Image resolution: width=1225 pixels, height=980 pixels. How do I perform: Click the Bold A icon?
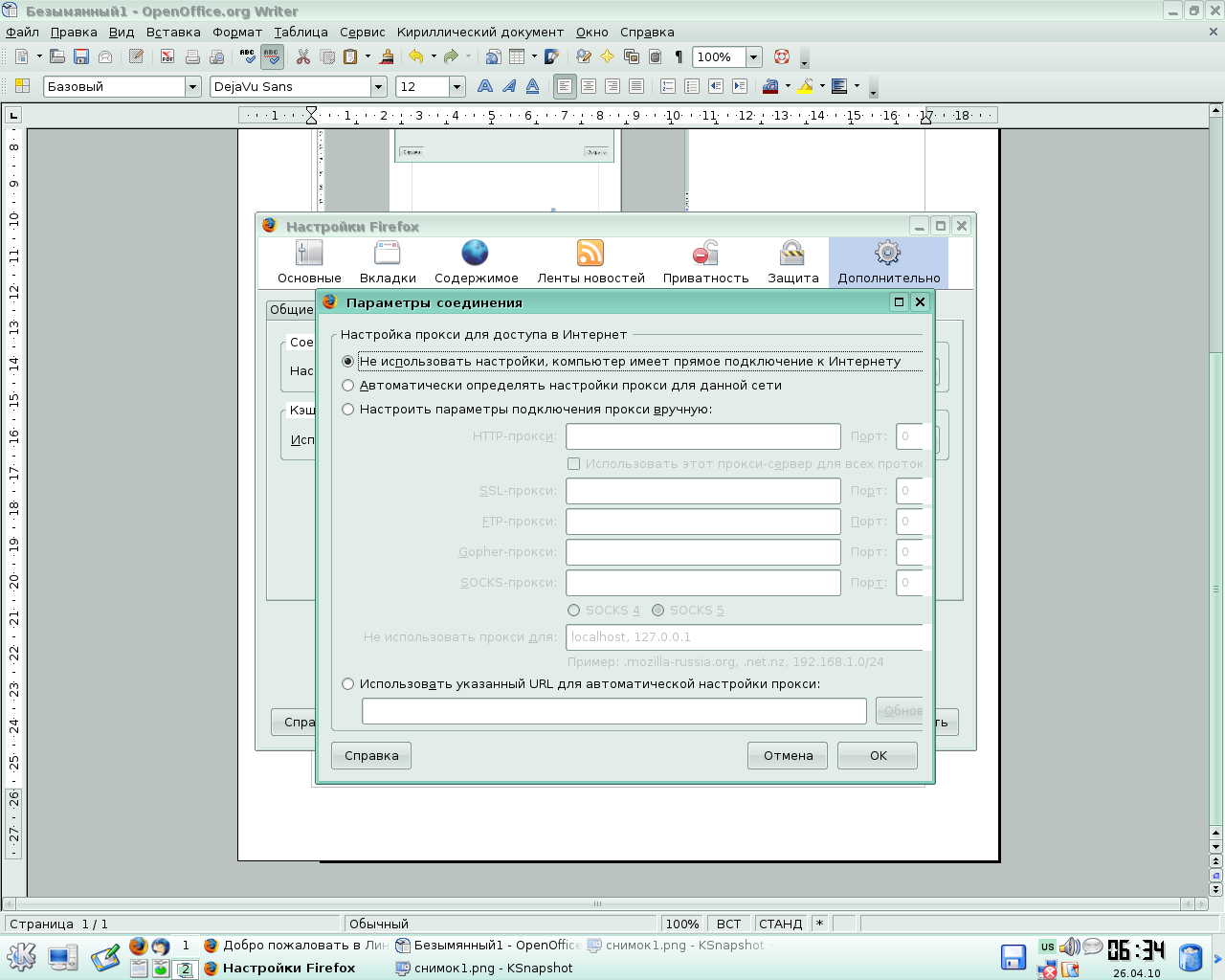[x=485, y=86]
